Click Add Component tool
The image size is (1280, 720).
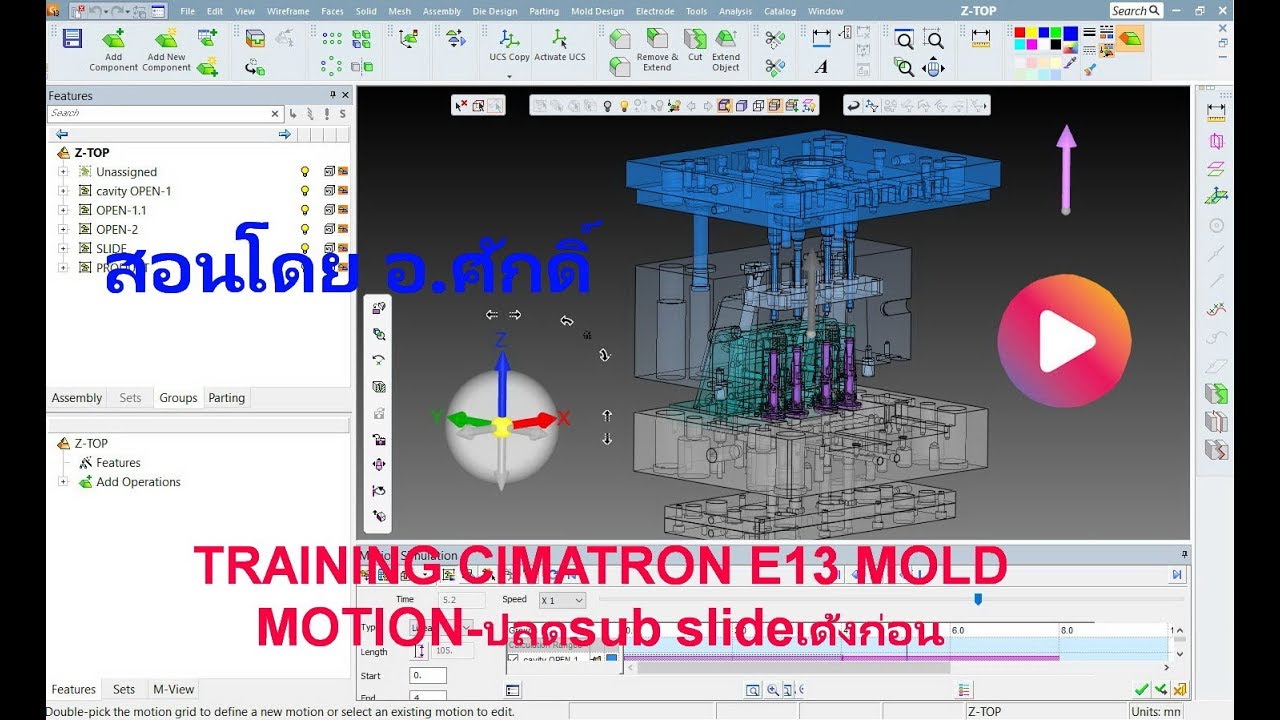[x=114, y=50]
